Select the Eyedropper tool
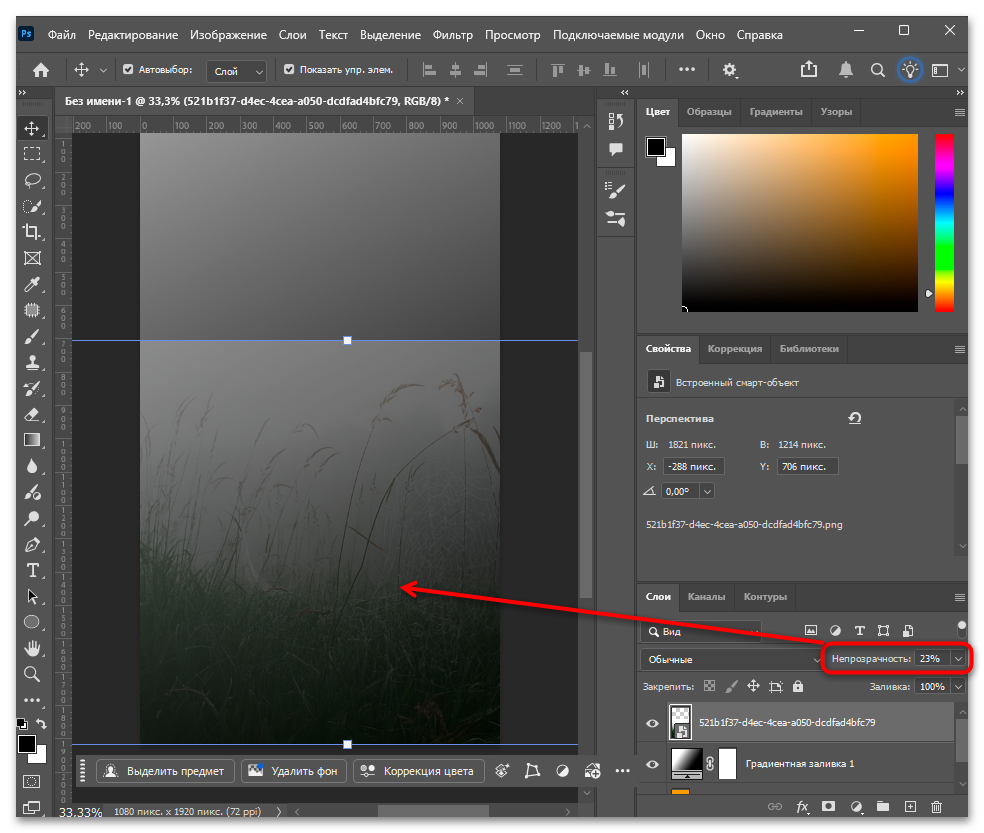 click(32, 284)
